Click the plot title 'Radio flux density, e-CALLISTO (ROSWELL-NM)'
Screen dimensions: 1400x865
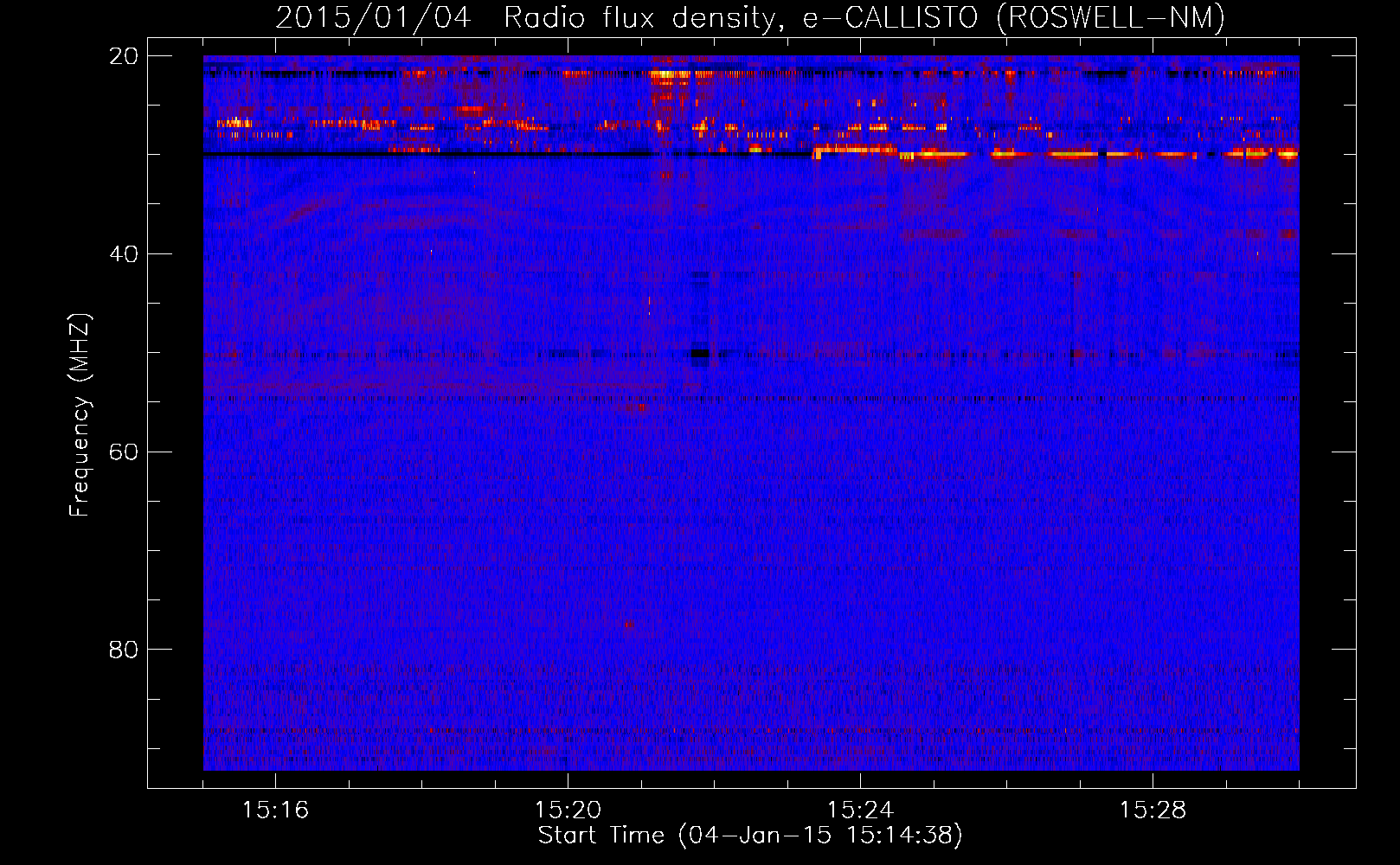[864, 17]
